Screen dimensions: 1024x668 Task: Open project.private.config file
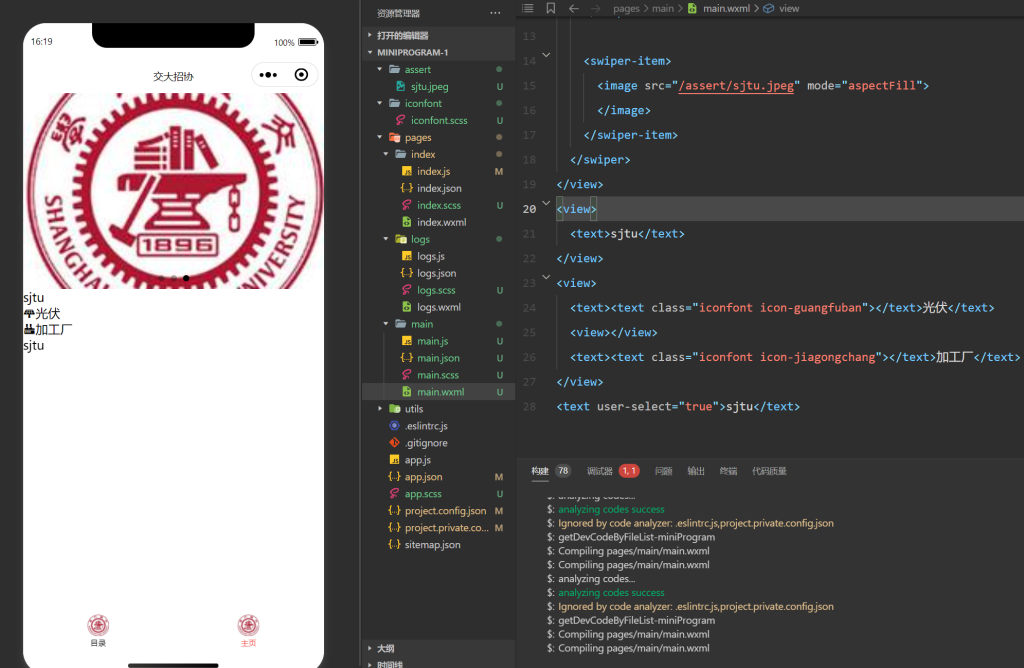(x=446, y=528)
